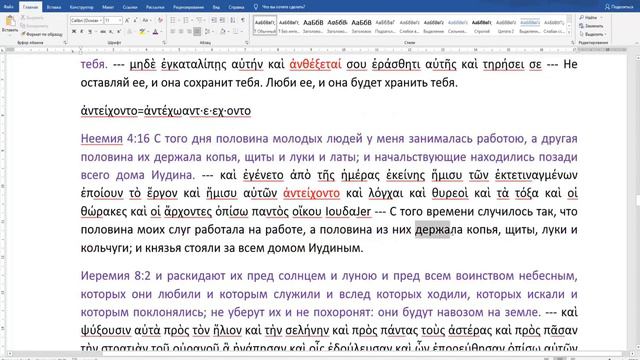The image size is (640, 360).
Task: Open line and paragraph spacing menu
Action: (208, 31)
